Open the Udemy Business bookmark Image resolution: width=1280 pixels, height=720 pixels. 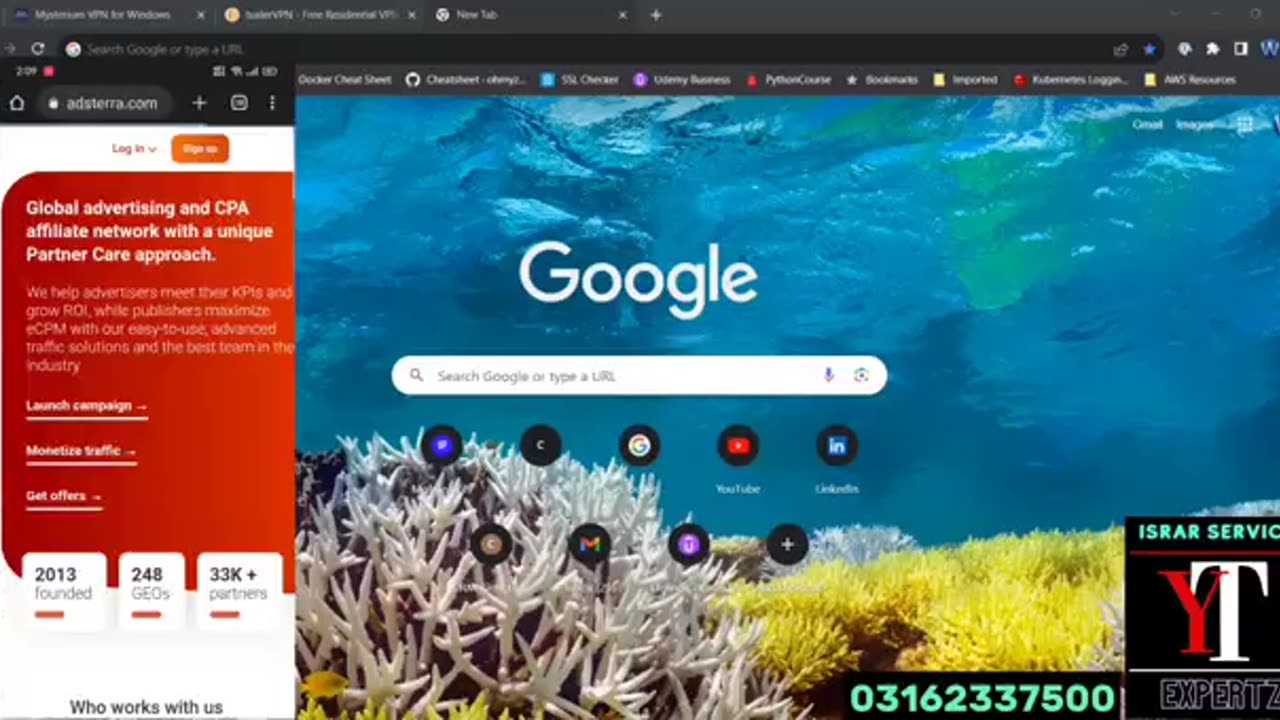pos(682,79)
